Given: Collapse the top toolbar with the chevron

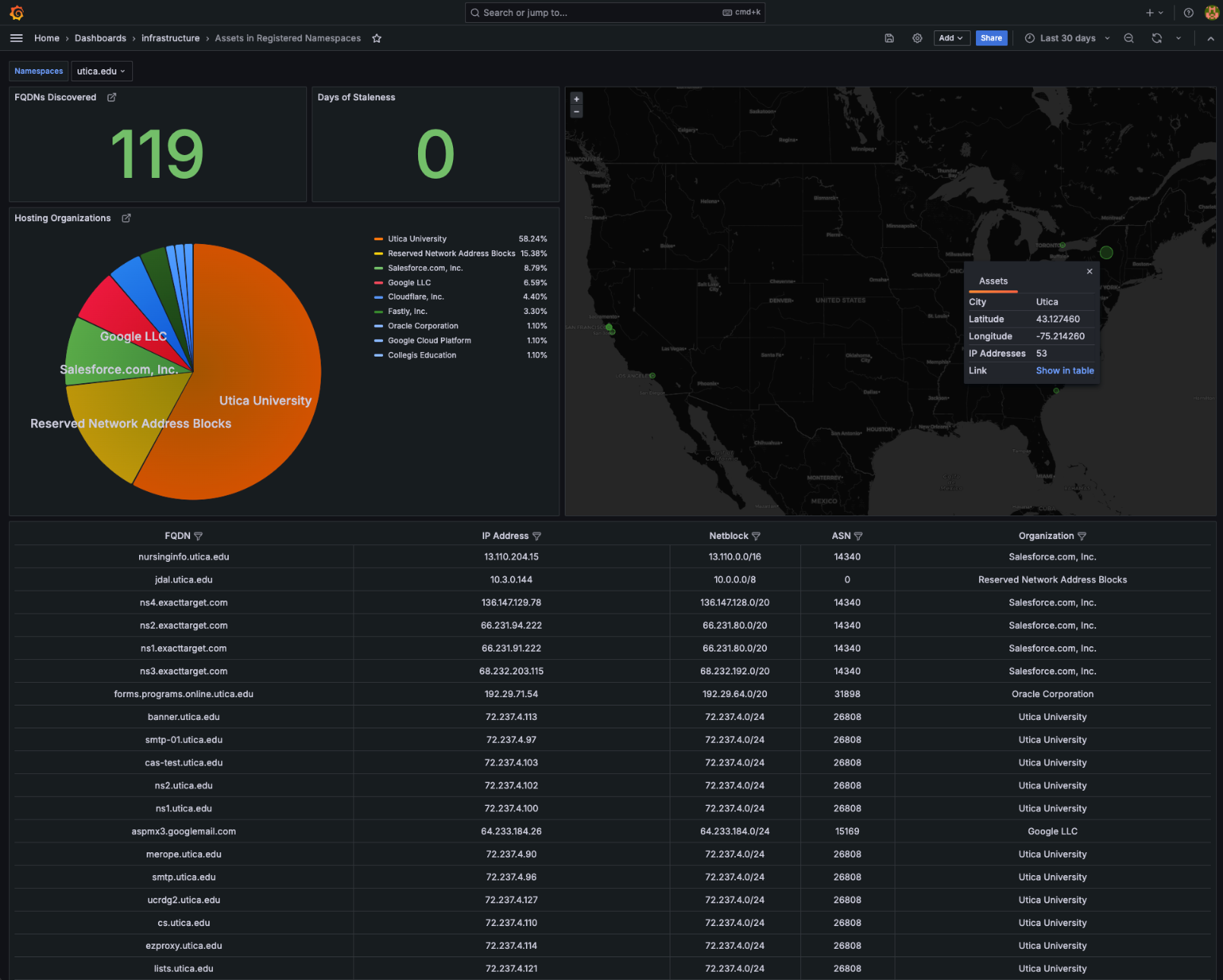Looking at the screenshot, I should click(x=1210, y=38).
